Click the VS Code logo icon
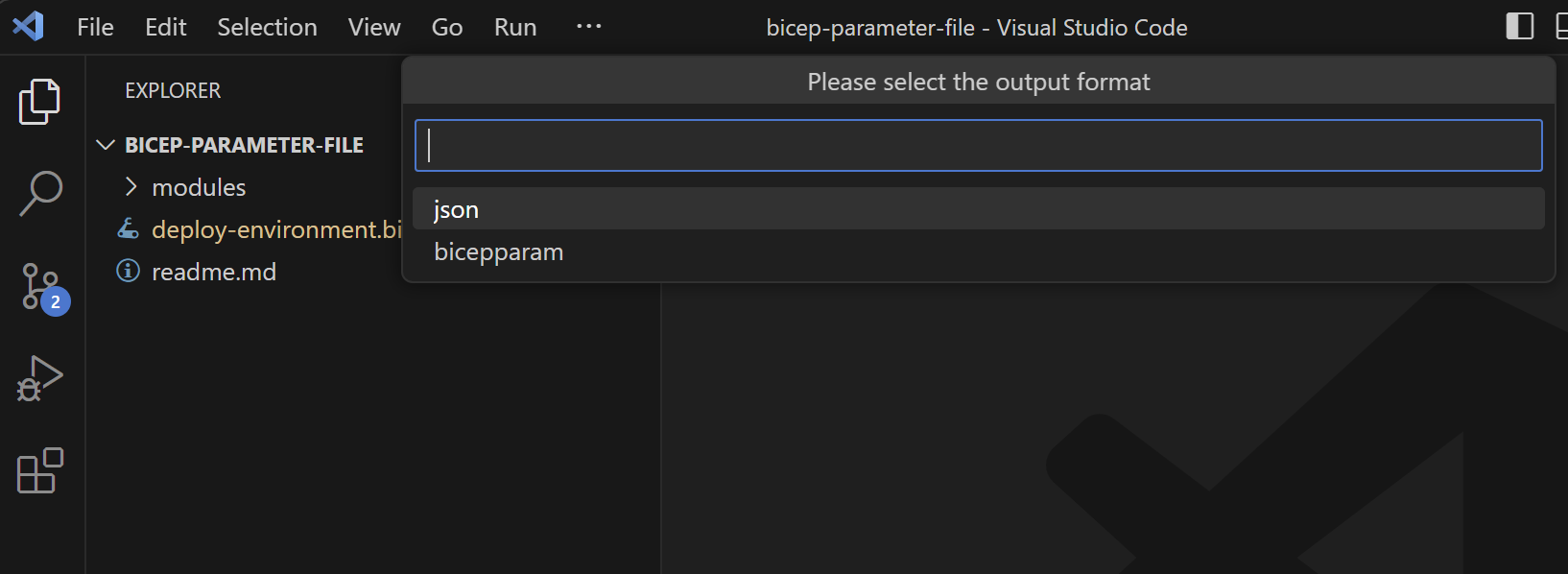The height and width of the screenshot is (574, 1568). (x=28, y=26)
